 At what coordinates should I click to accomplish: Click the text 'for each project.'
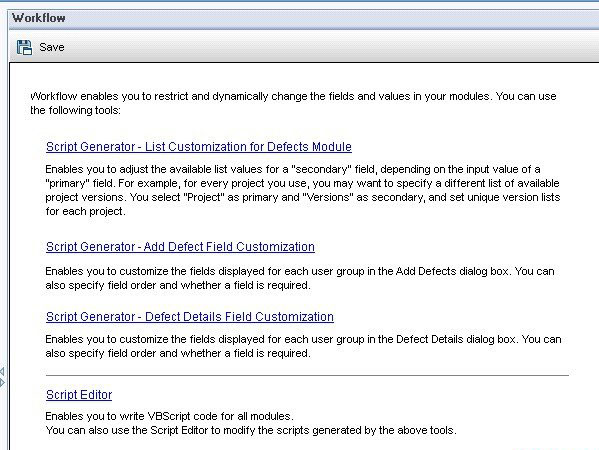(x=86, y=211)
